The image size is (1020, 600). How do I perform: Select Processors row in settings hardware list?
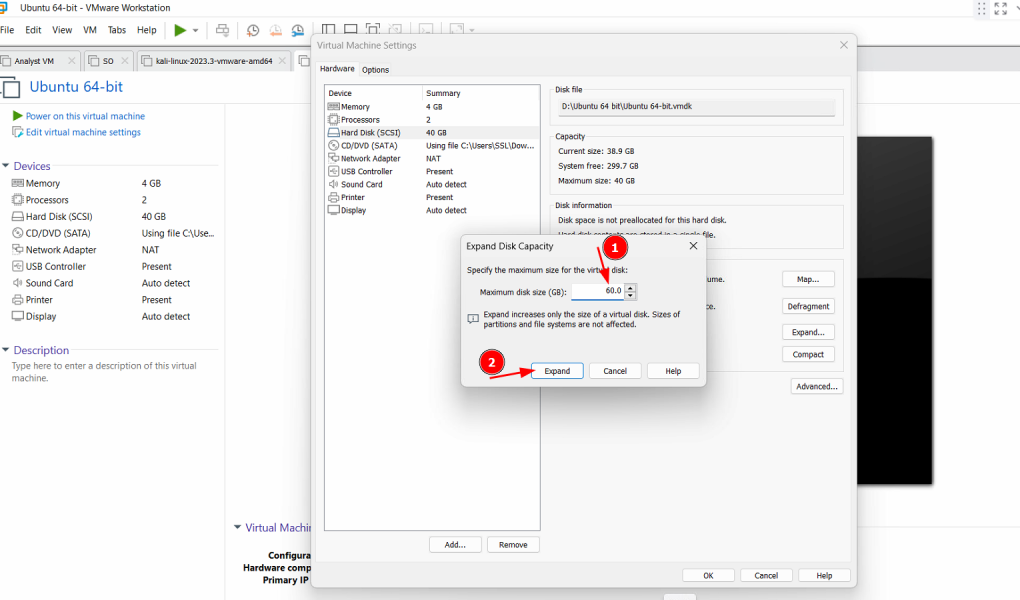click(x=432, y=120)
